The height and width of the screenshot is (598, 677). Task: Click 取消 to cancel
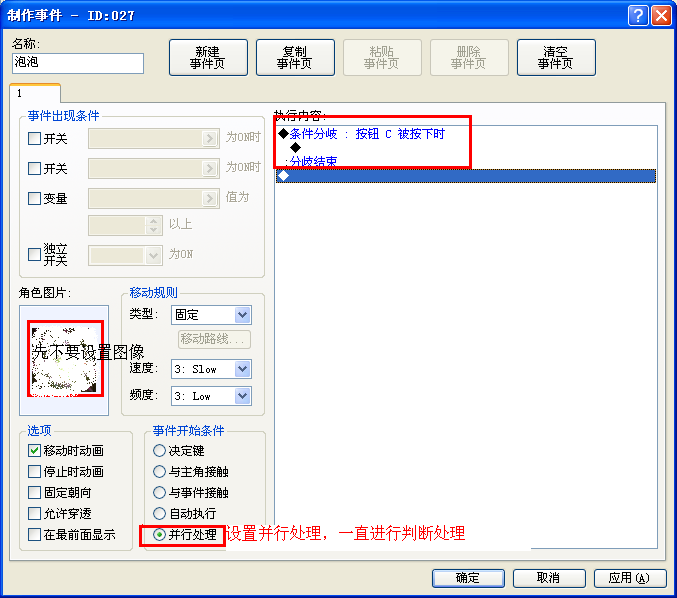549,578
